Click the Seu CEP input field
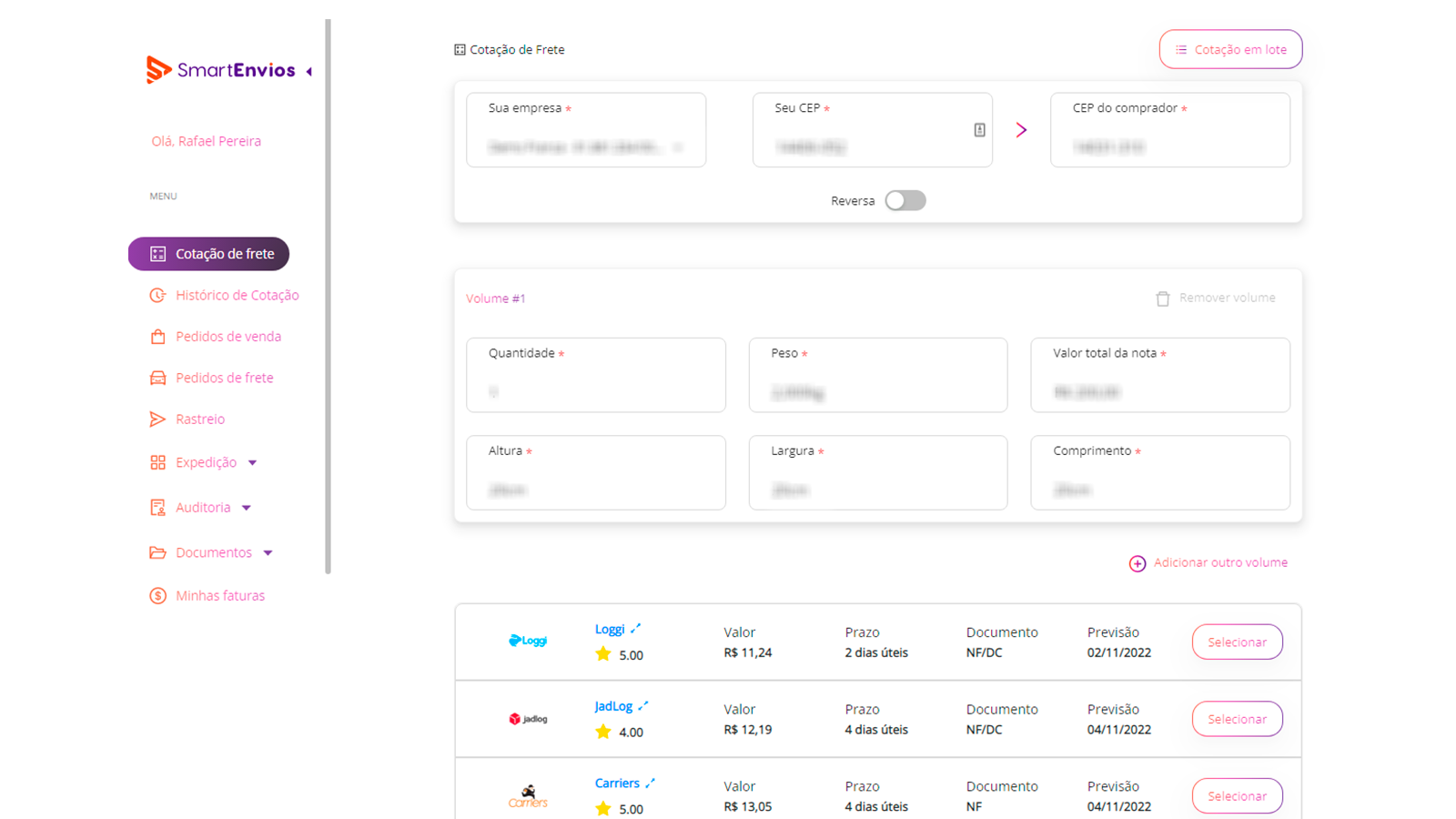Image resolution: width=1456 pixels, height=819 pixels. (873, 130)
